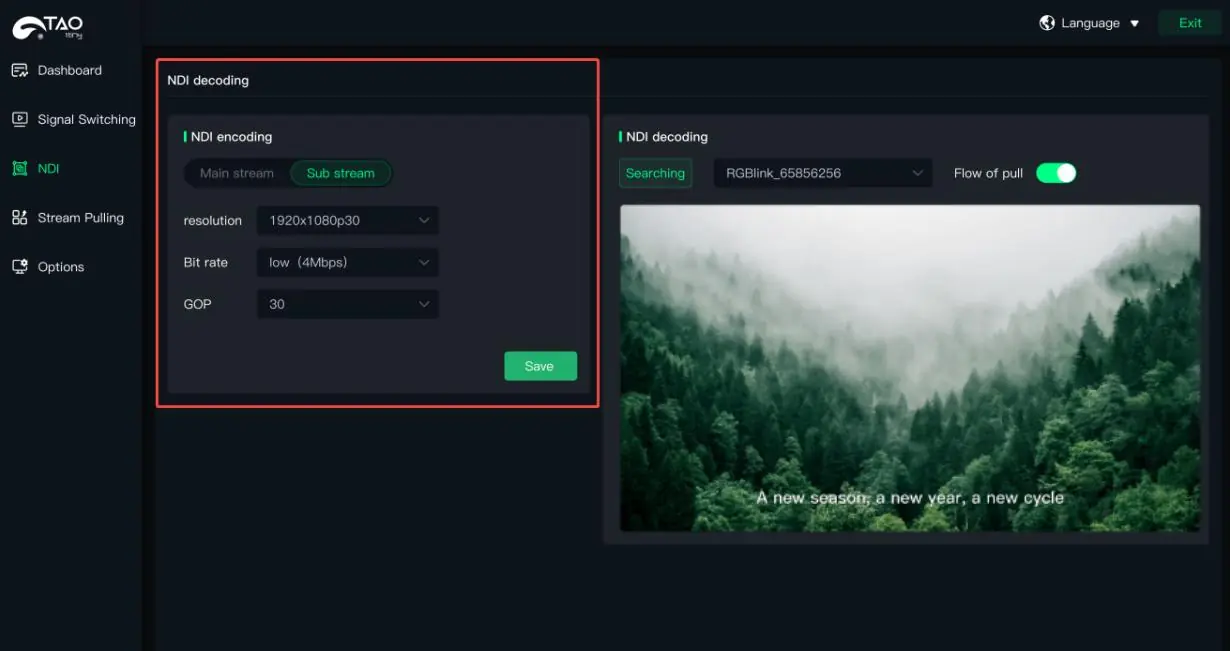This screenshot has width=1230, height=651.
Task: Open the resolution 1920x1080p30 dropdown
Action: click(x=348, y=220)
